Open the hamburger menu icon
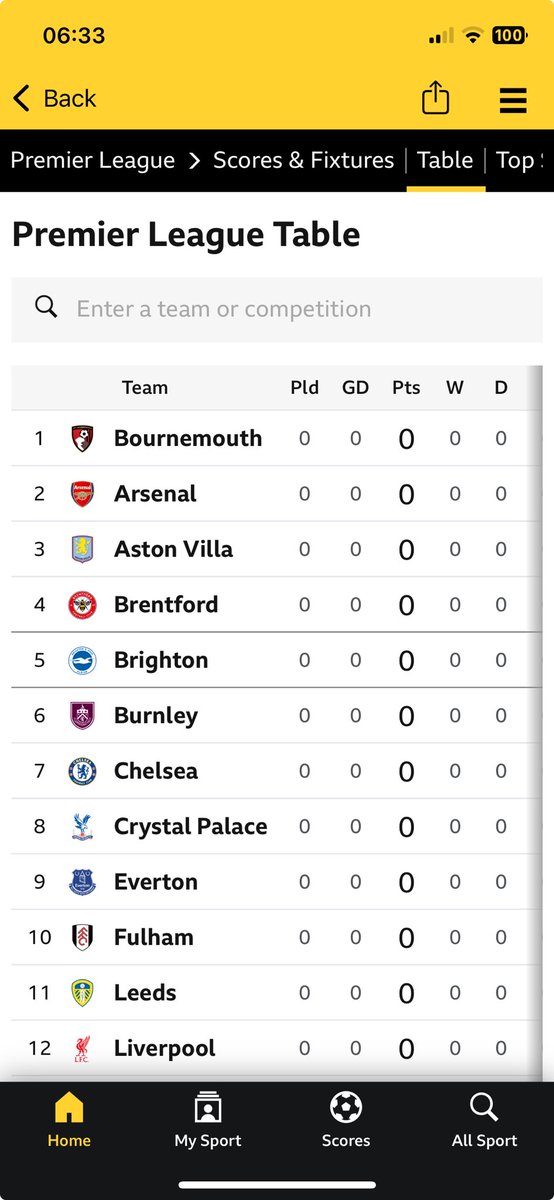The width and height of the screenshot is (554, 1200). point(513,100)
